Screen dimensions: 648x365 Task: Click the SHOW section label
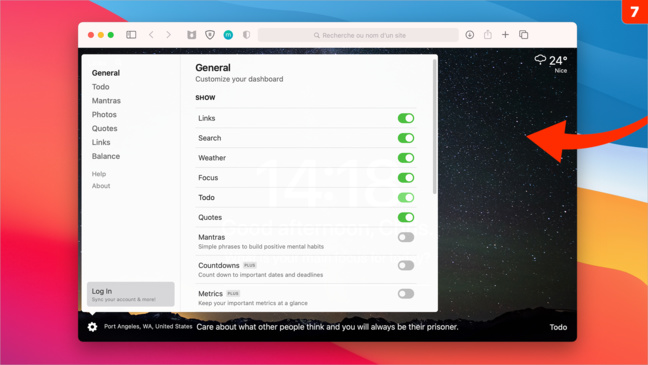tap(205, 98)
